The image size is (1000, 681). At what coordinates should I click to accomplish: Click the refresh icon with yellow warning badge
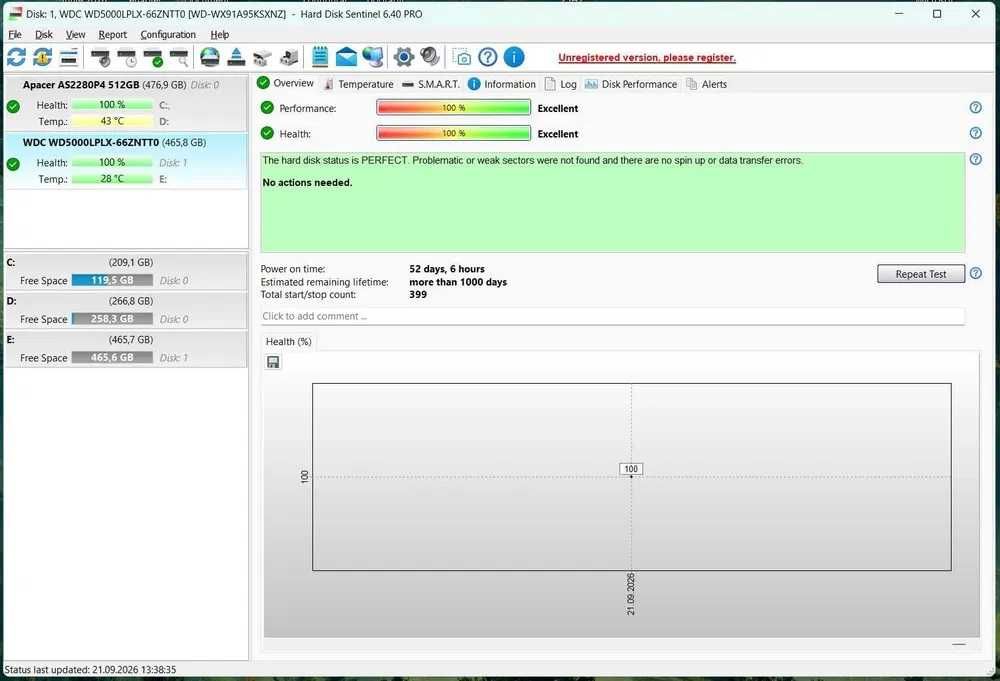[43, 57]
